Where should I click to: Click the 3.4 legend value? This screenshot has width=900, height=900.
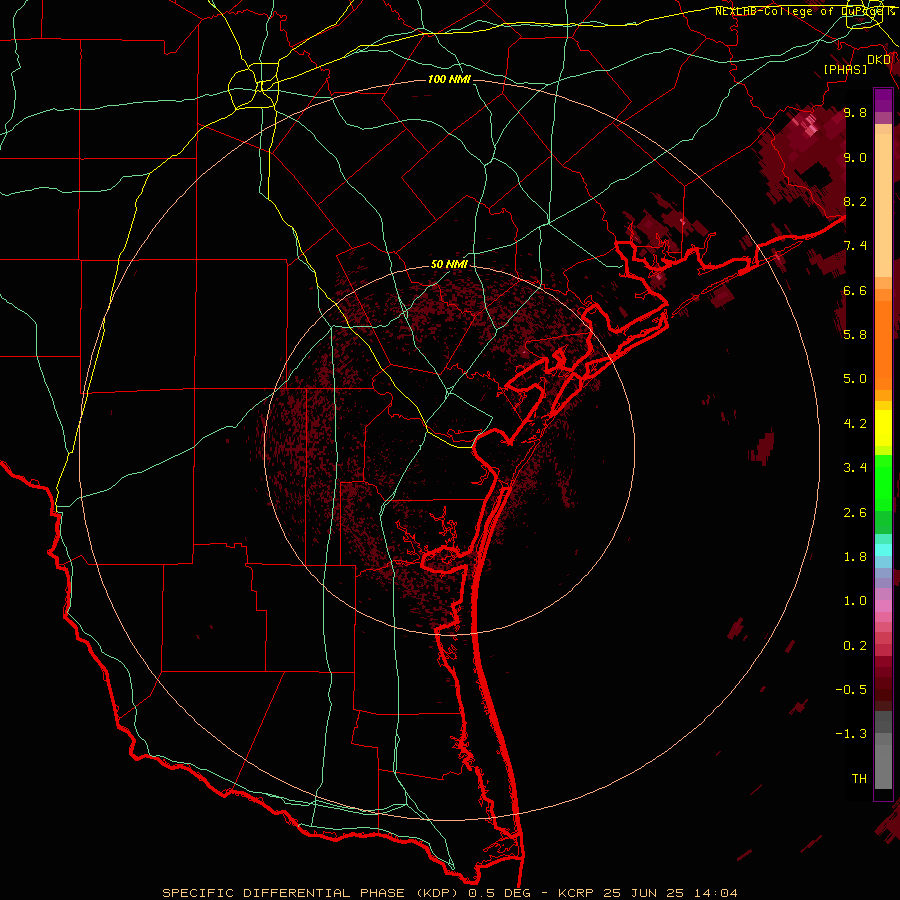pos(855,468)
